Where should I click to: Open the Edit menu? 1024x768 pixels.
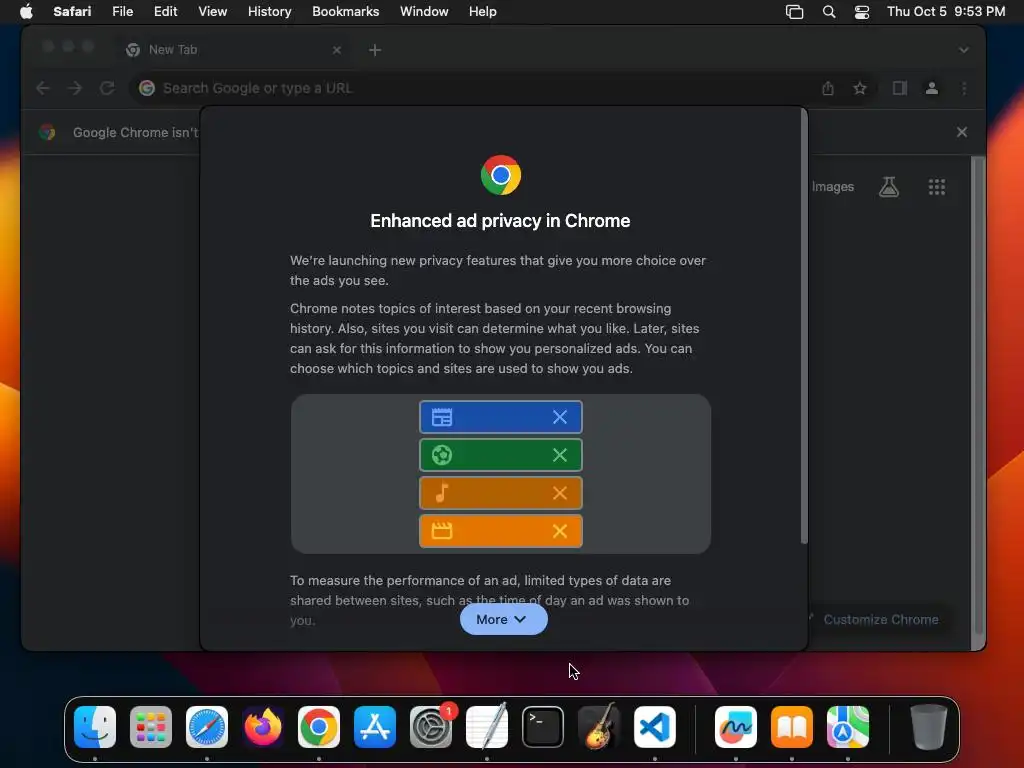coord(165,12)
